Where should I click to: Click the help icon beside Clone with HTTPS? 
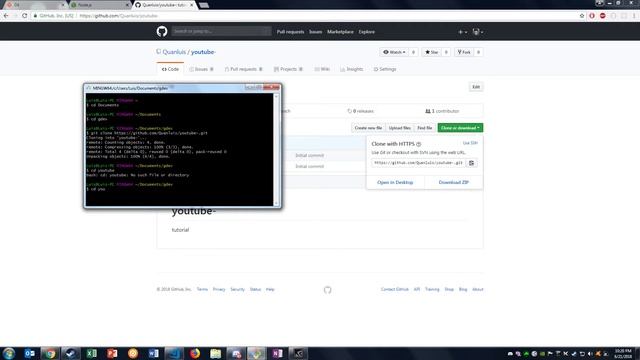419,144
